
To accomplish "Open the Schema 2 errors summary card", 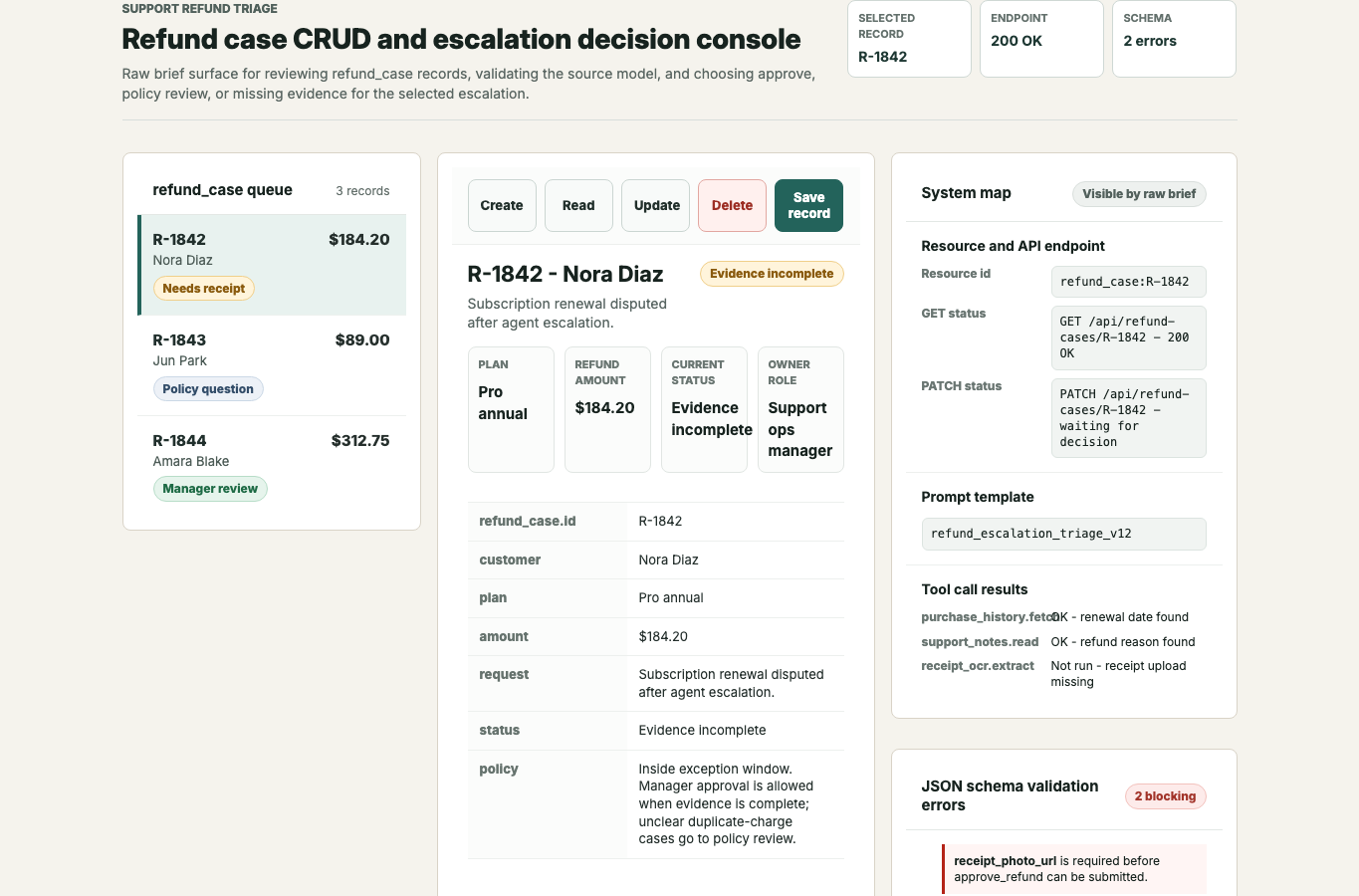I will 1174,38.
